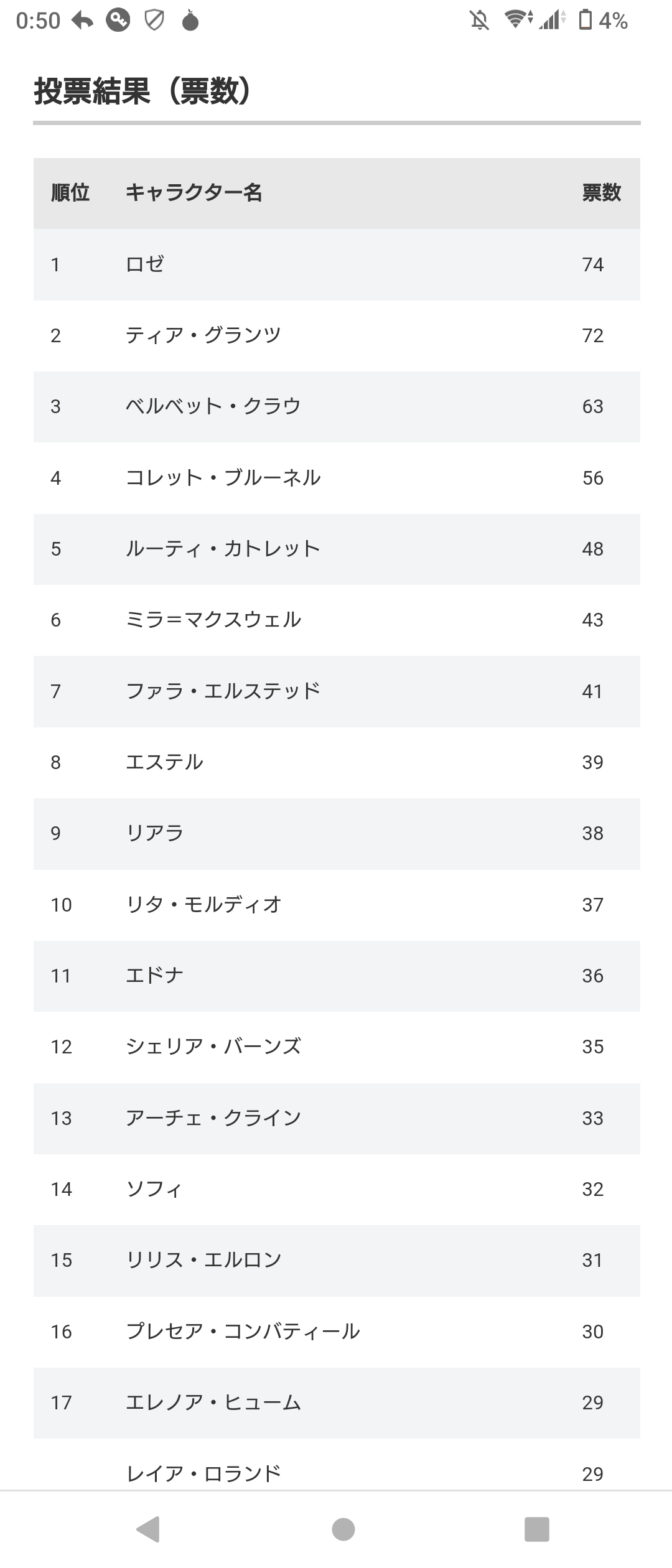Select the 順位 column header
The height and width of the screenshot is (1568, 672).
pos(70,193)
